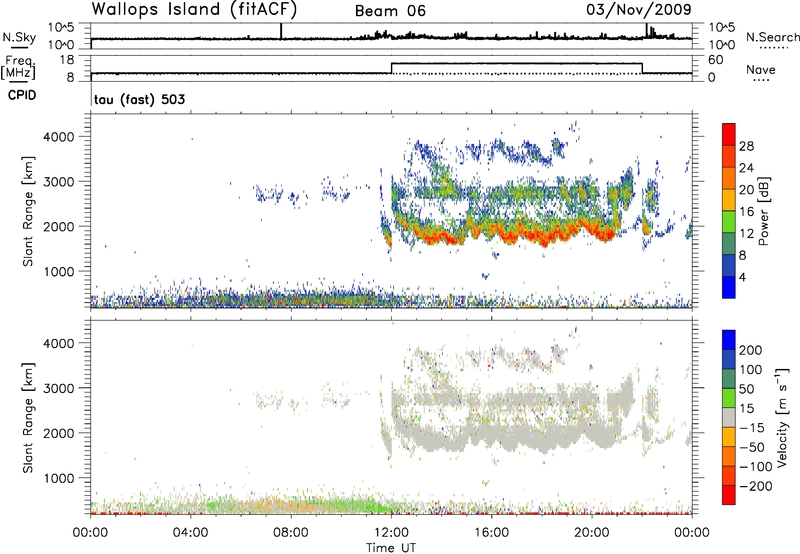The width and height of the screenshot is (800, 554).
Task: Click the tall sky-noise spike near 07:30
Action: pos(281,31)
